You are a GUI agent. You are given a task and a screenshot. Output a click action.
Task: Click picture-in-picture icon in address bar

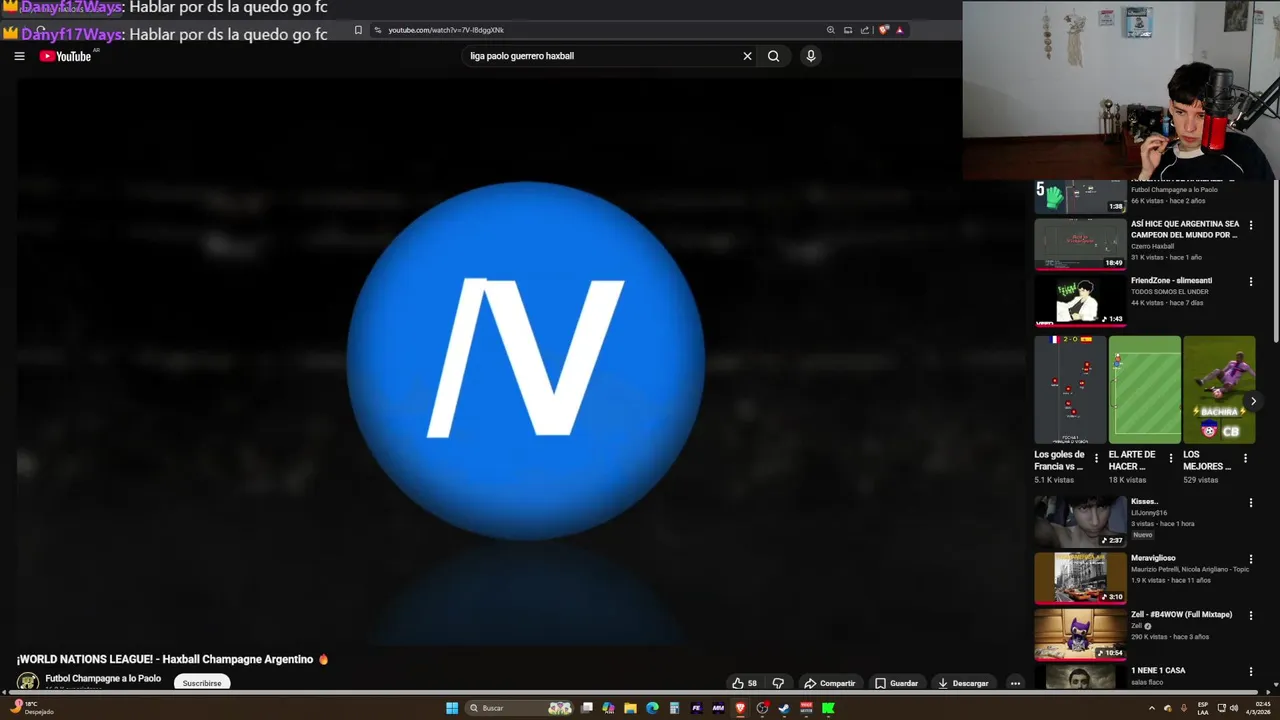[x=848, y=30]
